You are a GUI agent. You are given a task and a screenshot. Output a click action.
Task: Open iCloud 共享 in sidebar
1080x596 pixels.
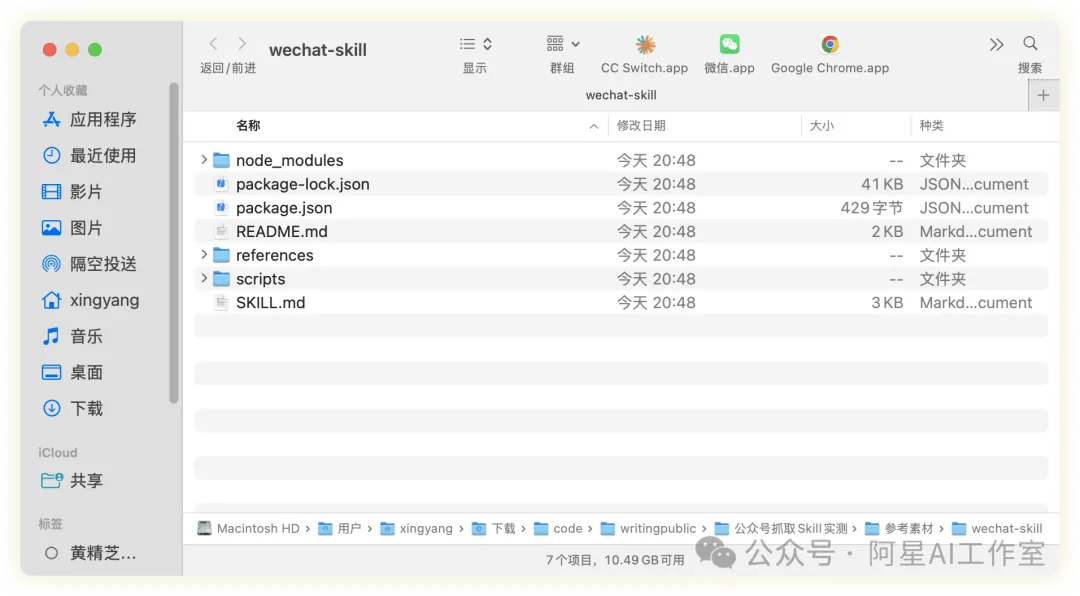click(72, 480)
